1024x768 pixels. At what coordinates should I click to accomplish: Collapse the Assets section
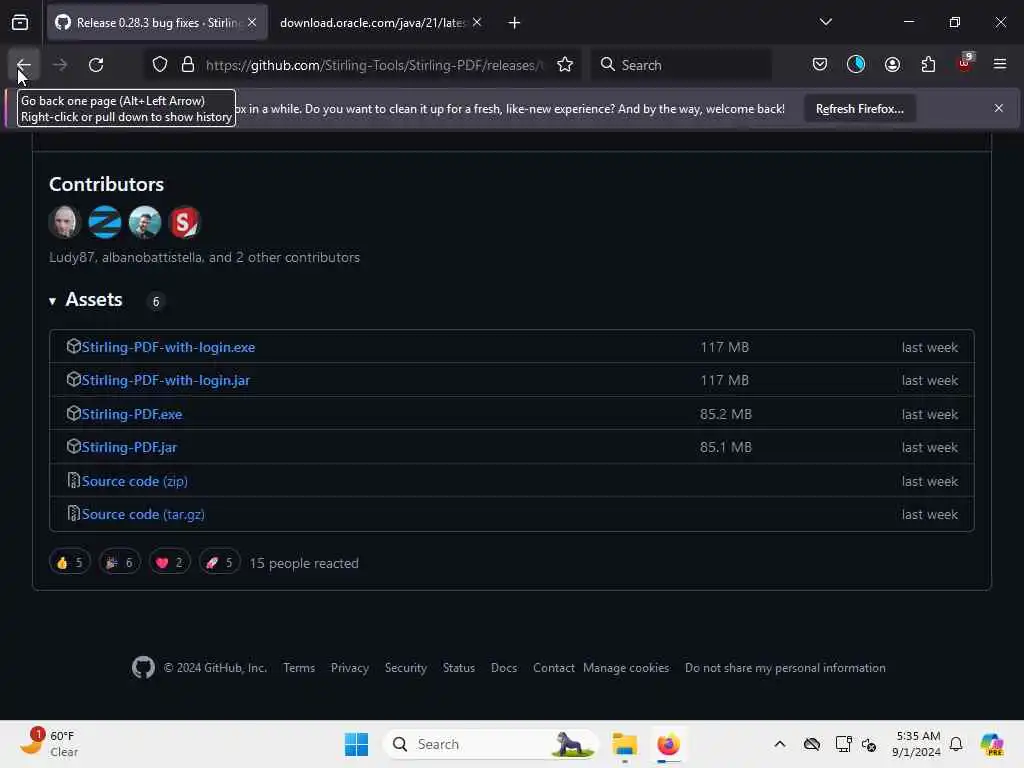86,300
